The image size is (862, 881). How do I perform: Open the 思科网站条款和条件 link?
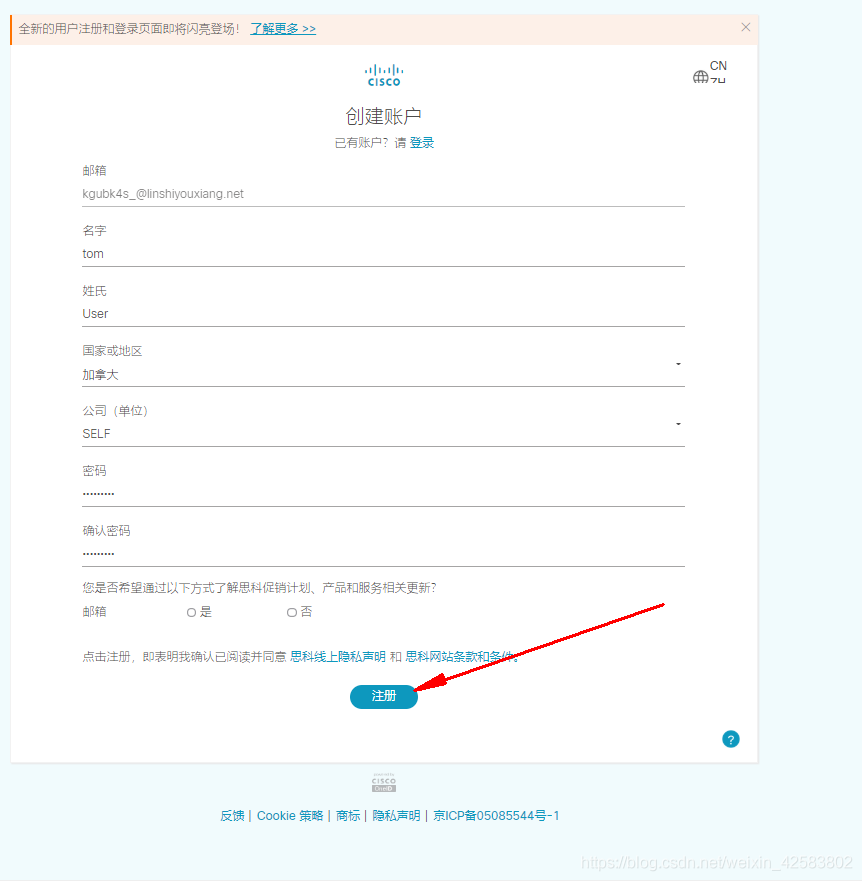point(460,657)
